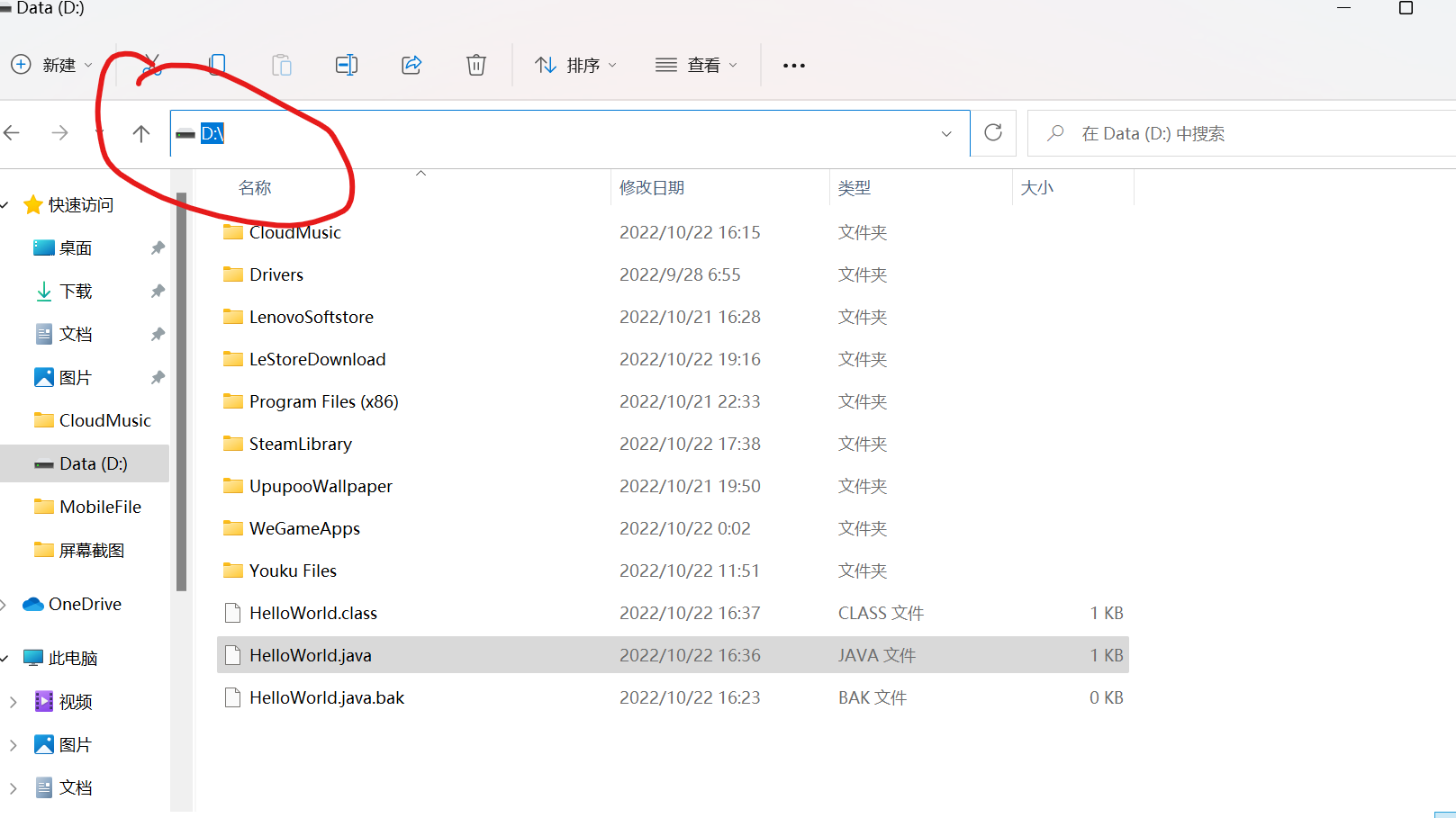Viewport: 1456px width, 818px height.
Task: Click the Paste icon in toolbar
Action: pos(282,65)
